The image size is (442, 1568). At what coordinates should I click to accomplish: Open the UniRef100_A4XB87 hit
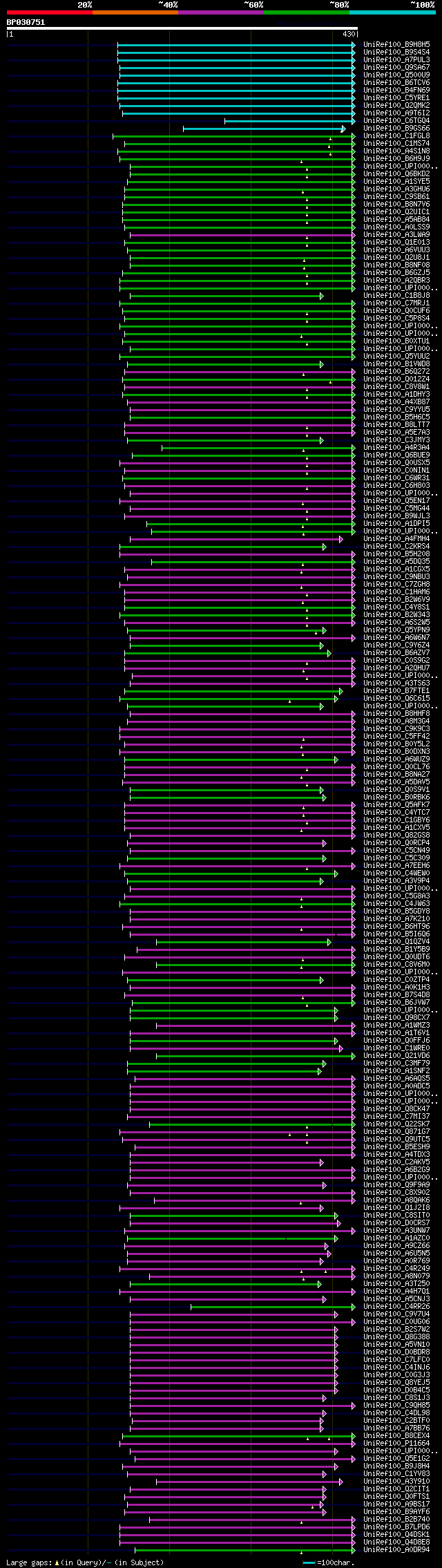(x=396, y=402)
